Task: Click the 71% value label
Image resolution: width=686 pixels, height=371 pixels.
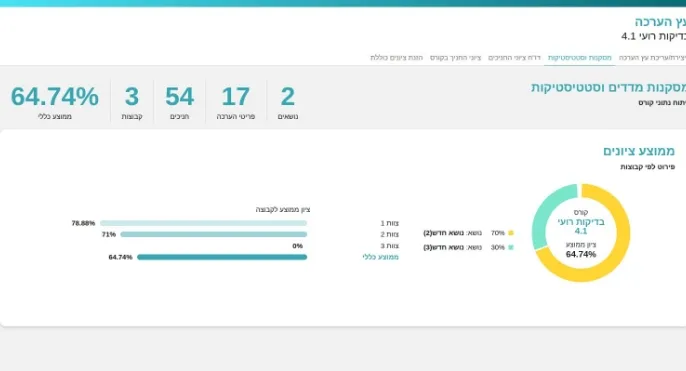Action: pos(108,234)
